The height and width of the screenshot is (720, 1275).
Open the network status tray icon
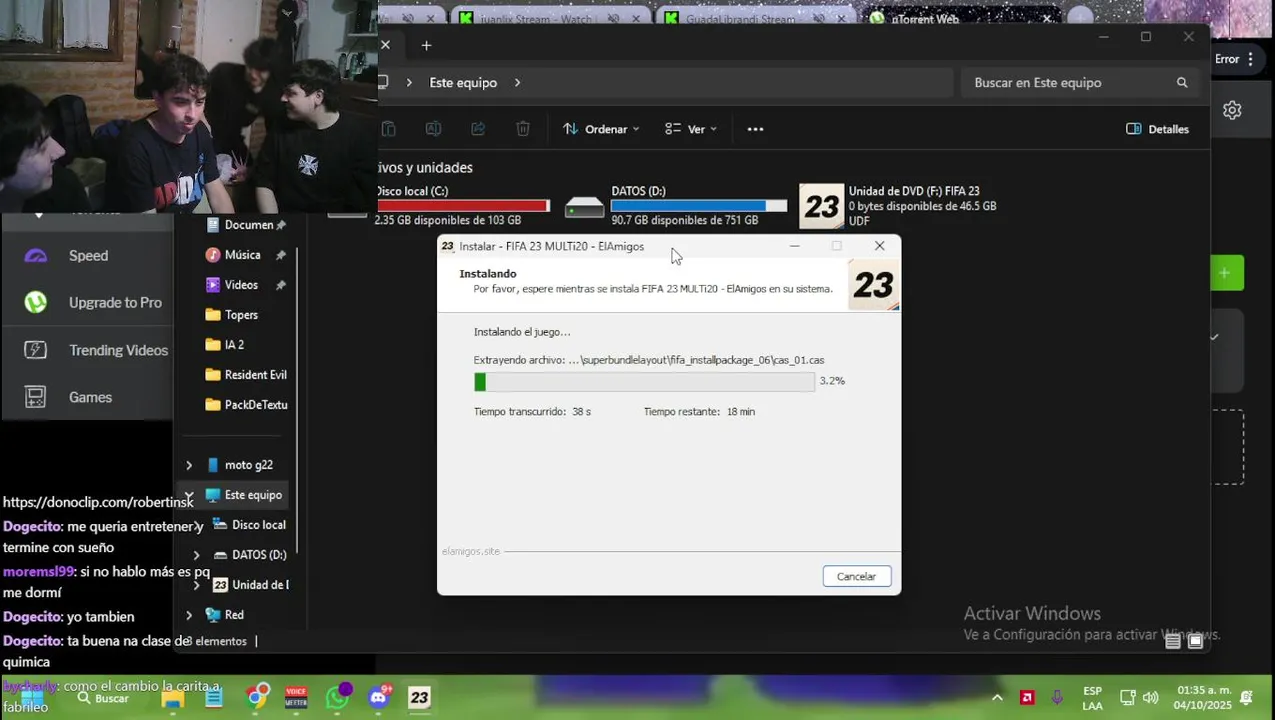(x=1127, y=698)
